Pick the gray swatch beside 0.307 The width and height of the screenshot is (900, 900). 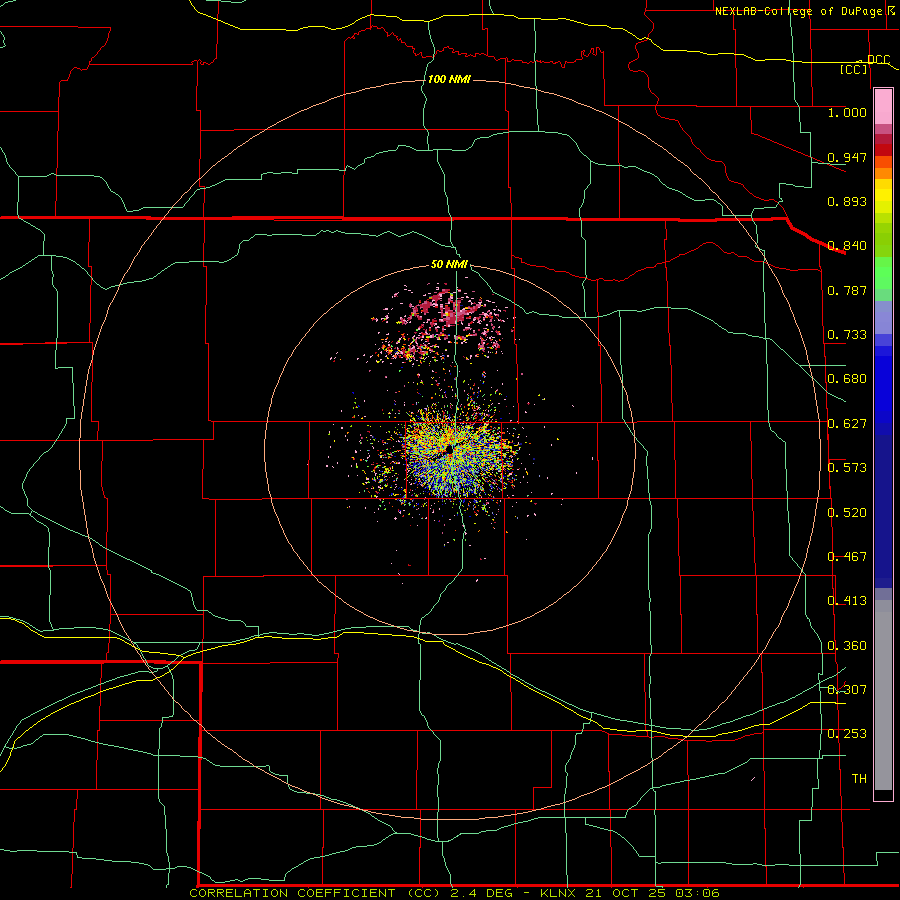click(x=883, y=695)
